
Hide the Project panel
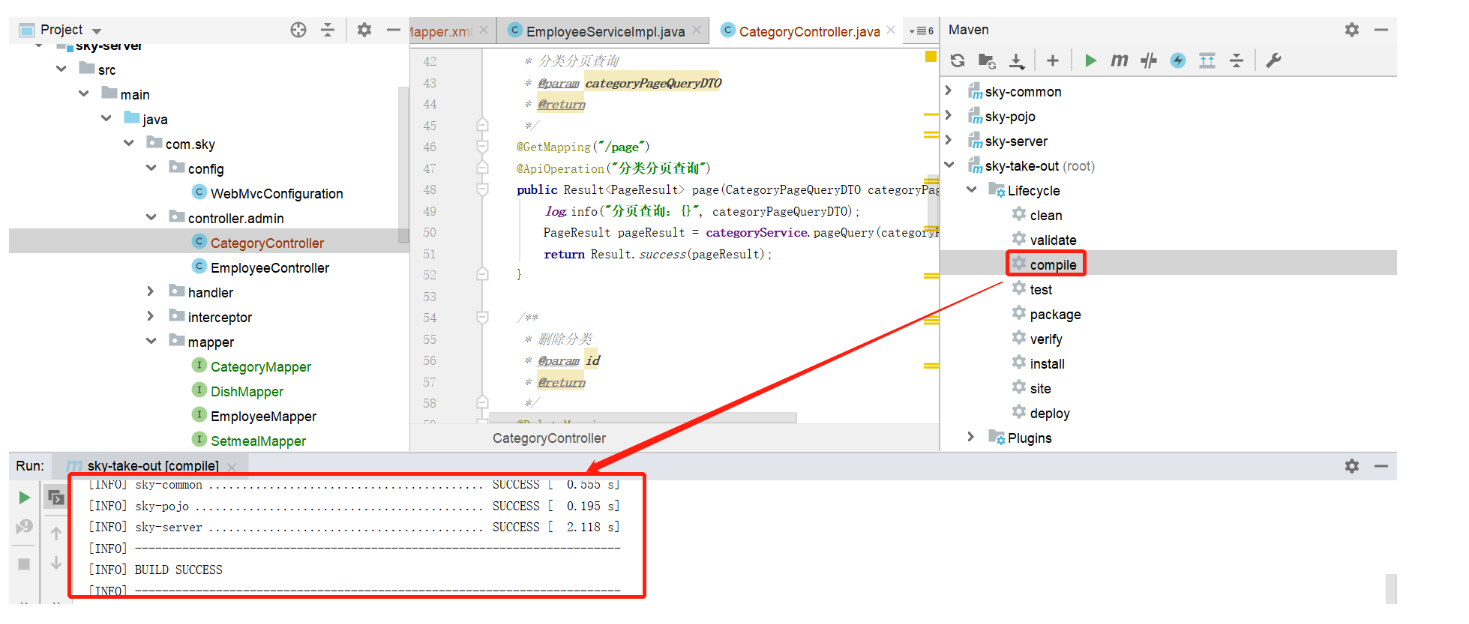point(393,30)
